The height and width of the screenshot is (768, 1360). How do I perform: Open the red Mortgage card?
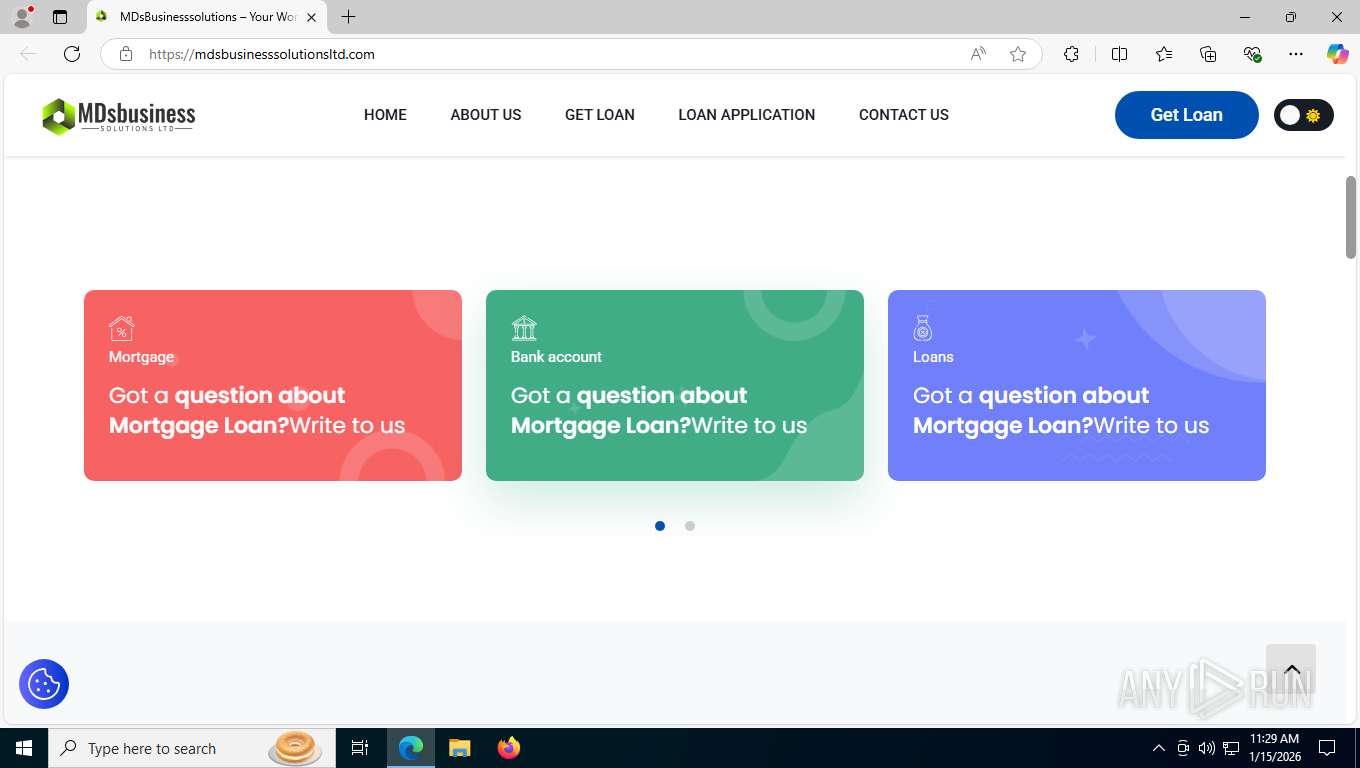(273, 385)
